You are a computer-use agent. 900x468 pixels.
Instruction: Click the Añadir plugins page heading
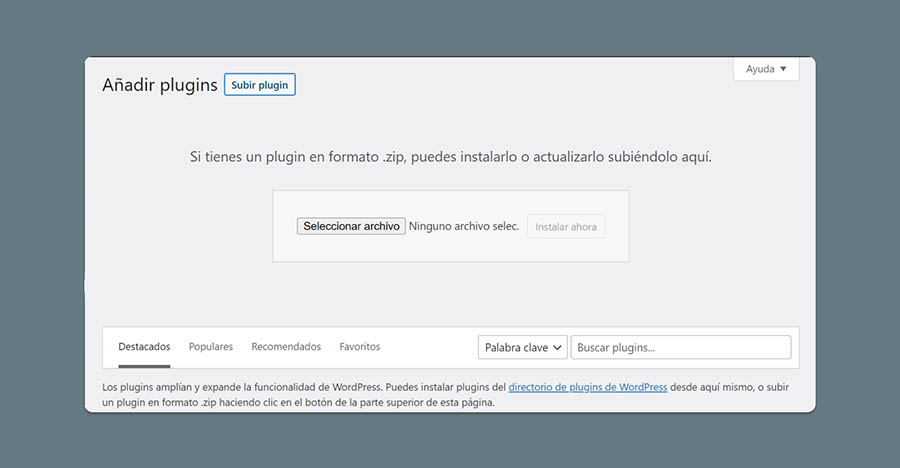click(160, 85)
